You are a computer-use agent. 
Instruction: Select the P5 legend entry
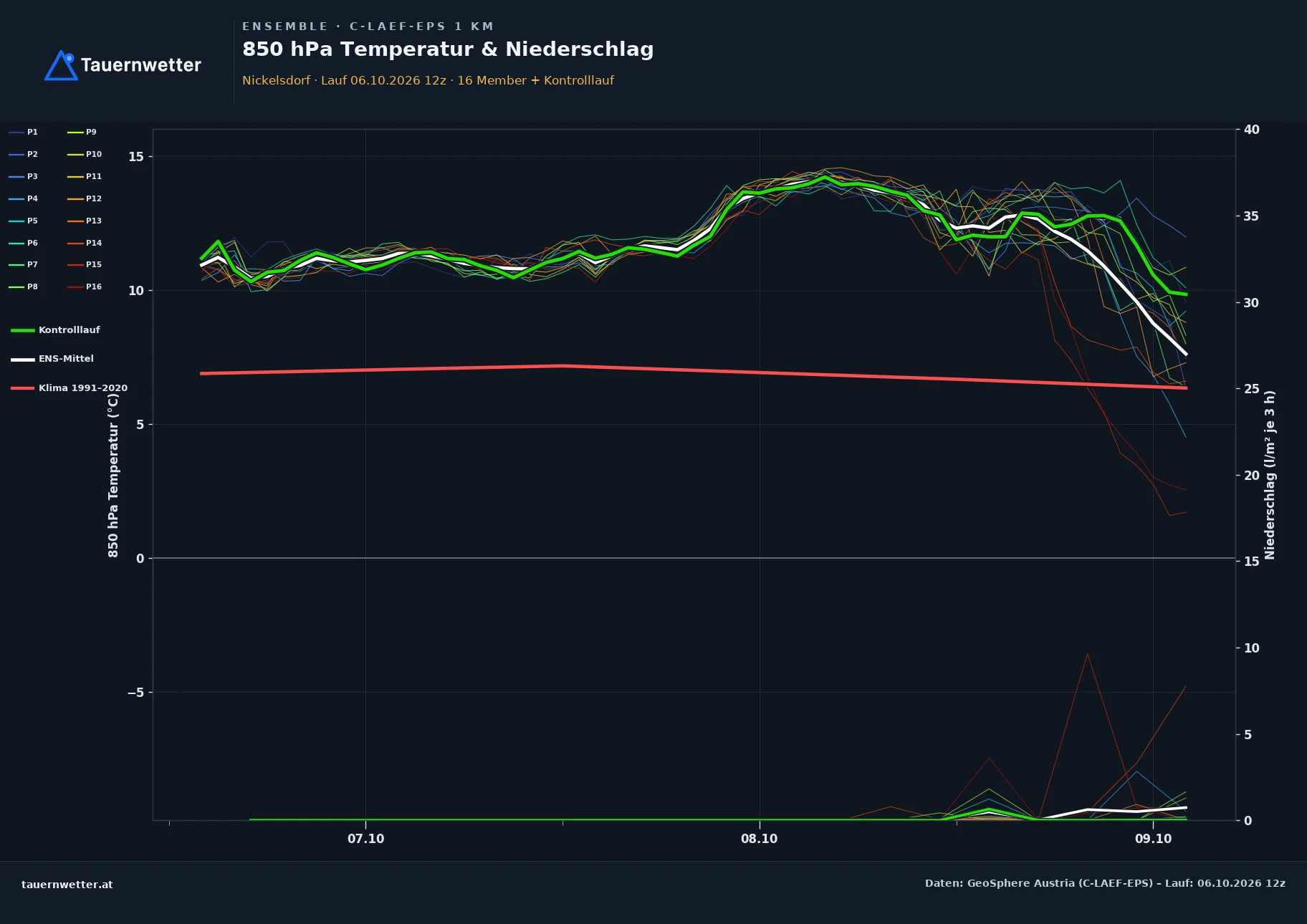[24, 221]
